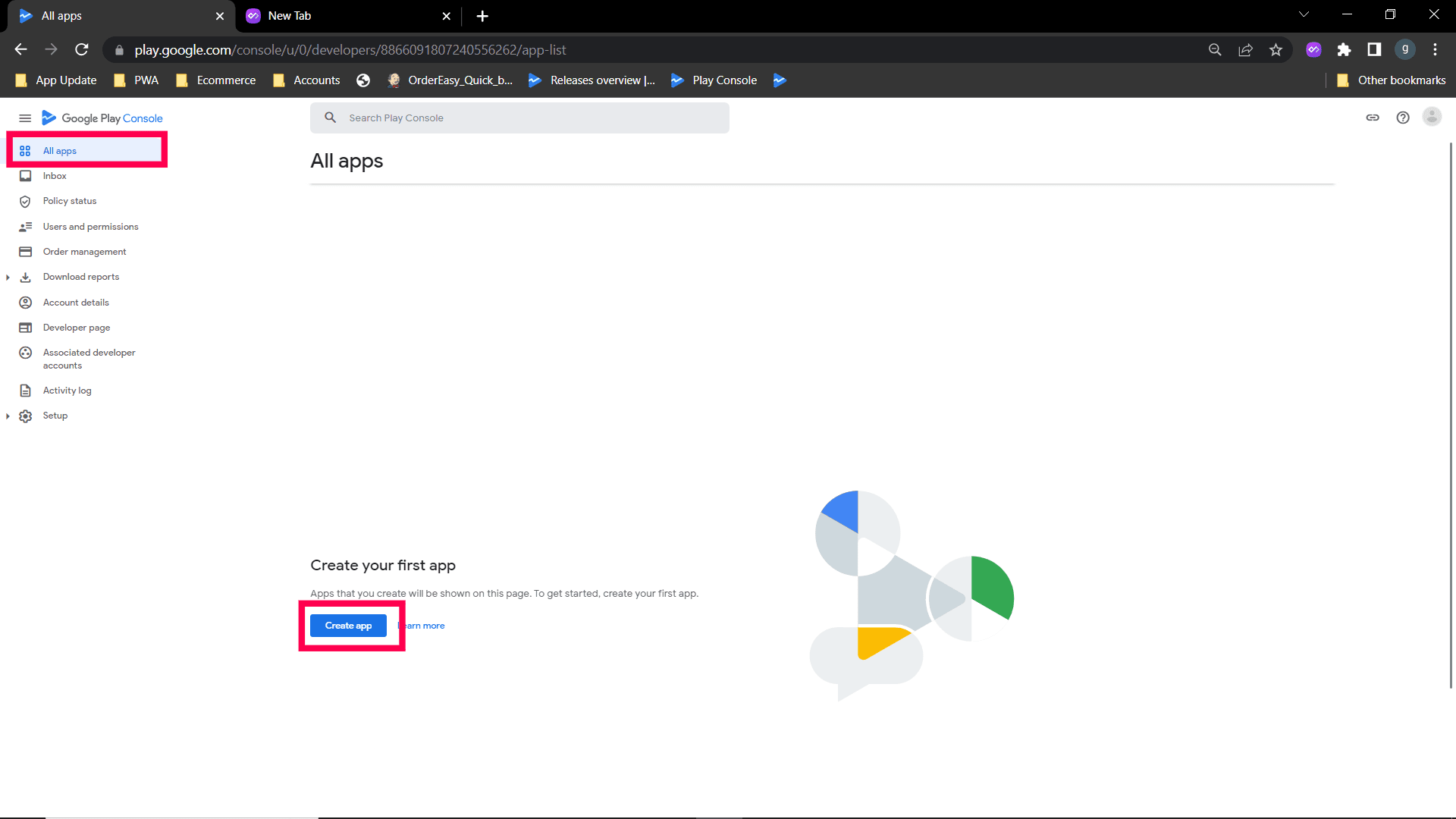The image size is (1456, 819).
Task: Open the help question mark icon
Action: pos(1403,118)
